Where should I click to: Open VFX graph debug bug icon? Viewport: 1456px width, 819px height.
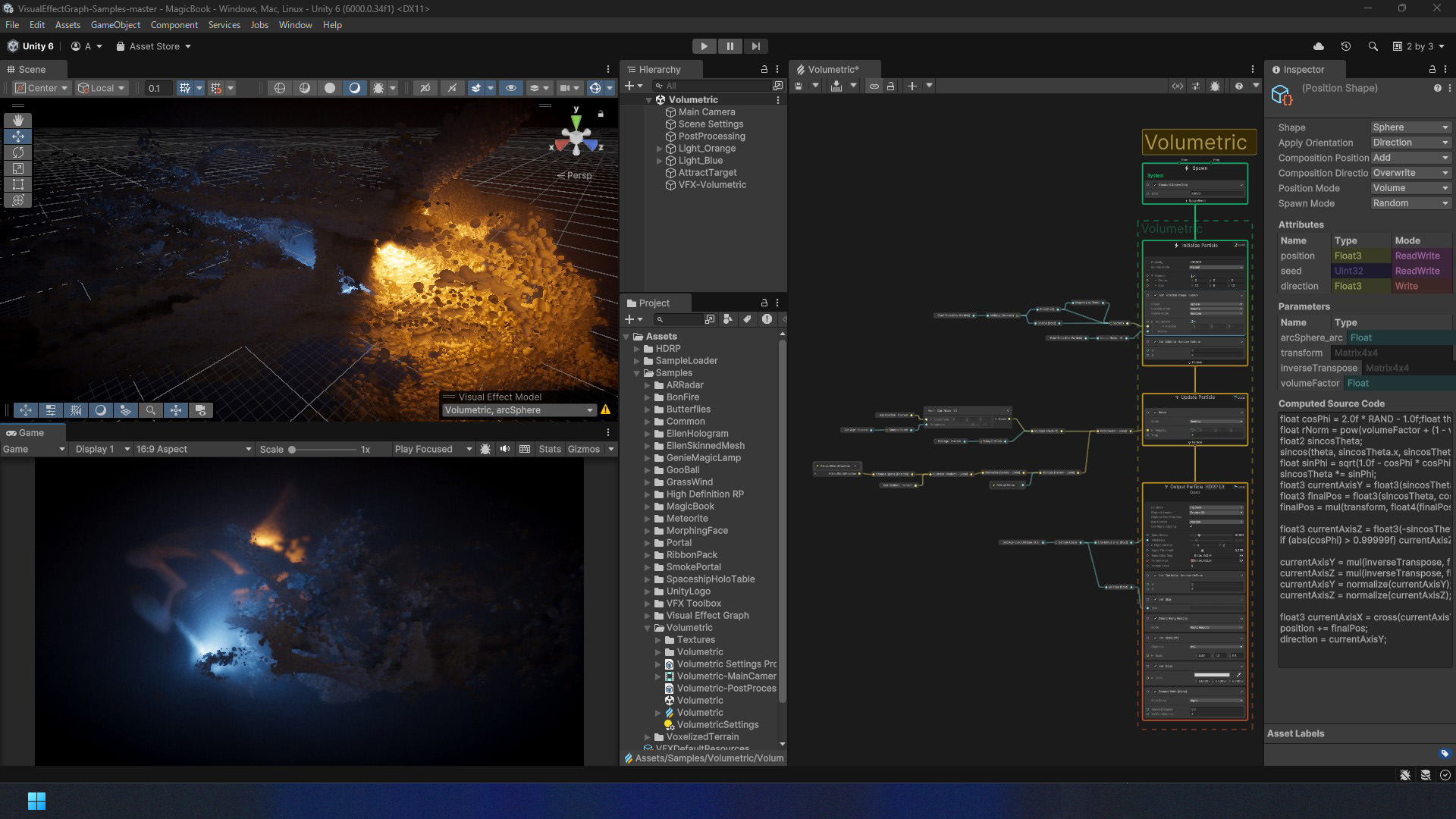[x=1216, y=86]
